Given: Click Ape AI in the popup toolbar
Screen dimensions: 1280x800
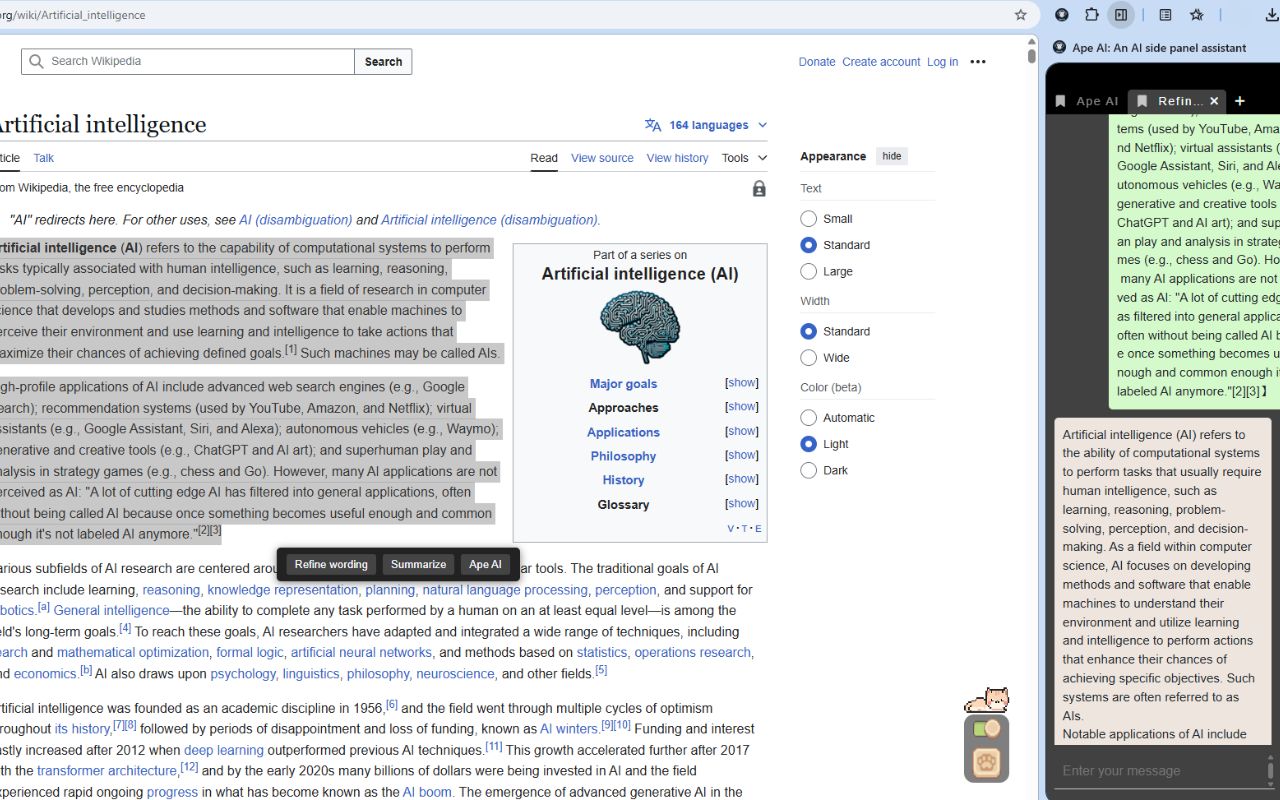Looking at the screenshot, I should tap(485, 565).
